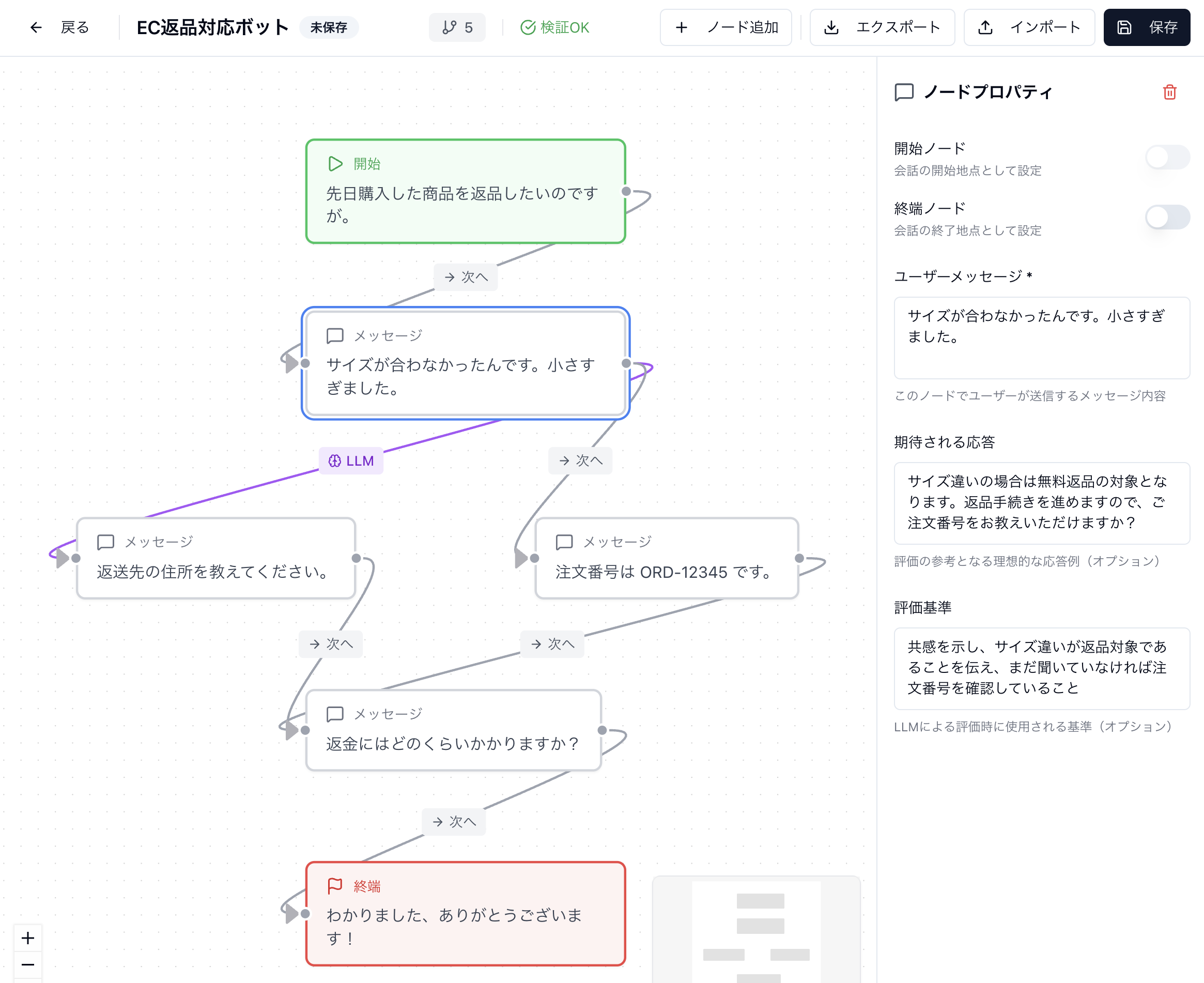The width and height of the screenshot is (1204, 983).
Task: Click the green checkmark icon next to 検証OK
Action: [528, 26]
